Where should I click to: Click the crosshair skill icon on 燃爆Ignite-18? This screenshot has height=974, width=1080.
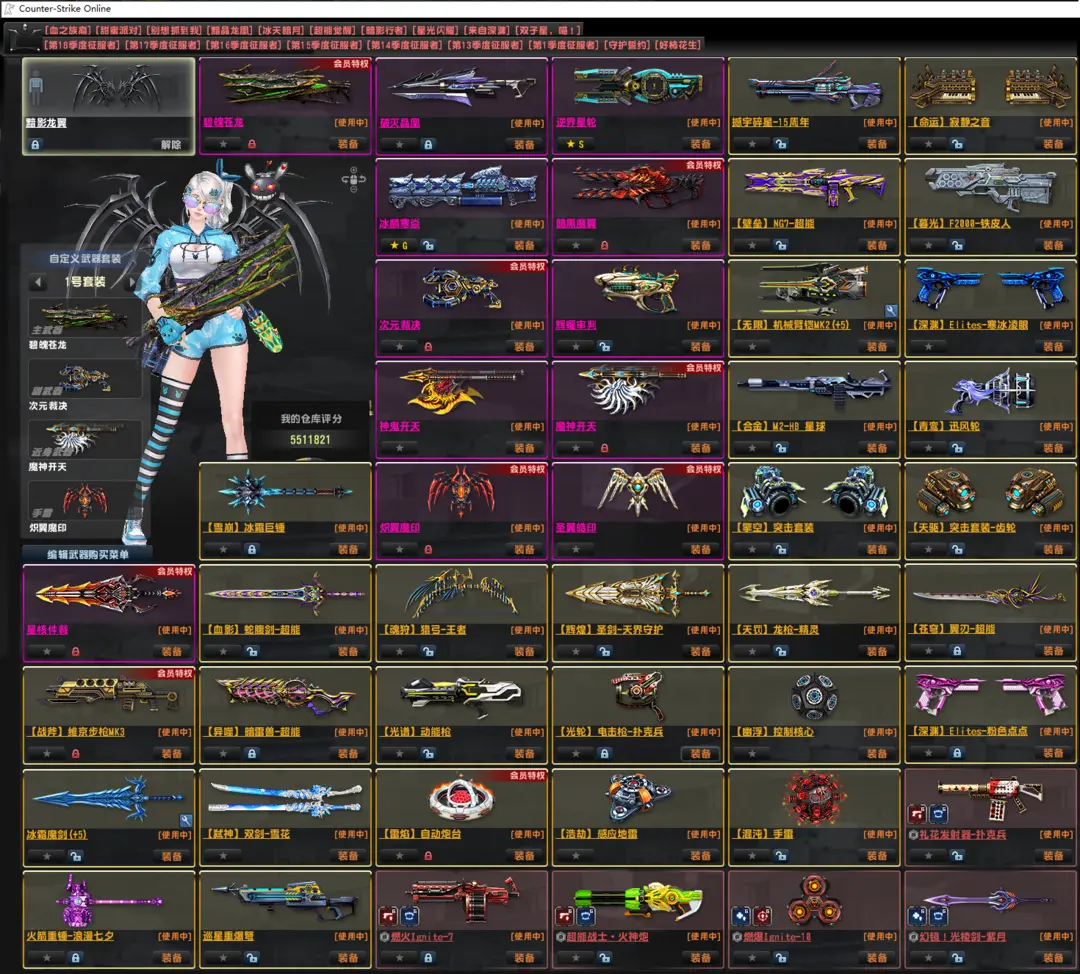pyautogui.click(x=762, y=916)
